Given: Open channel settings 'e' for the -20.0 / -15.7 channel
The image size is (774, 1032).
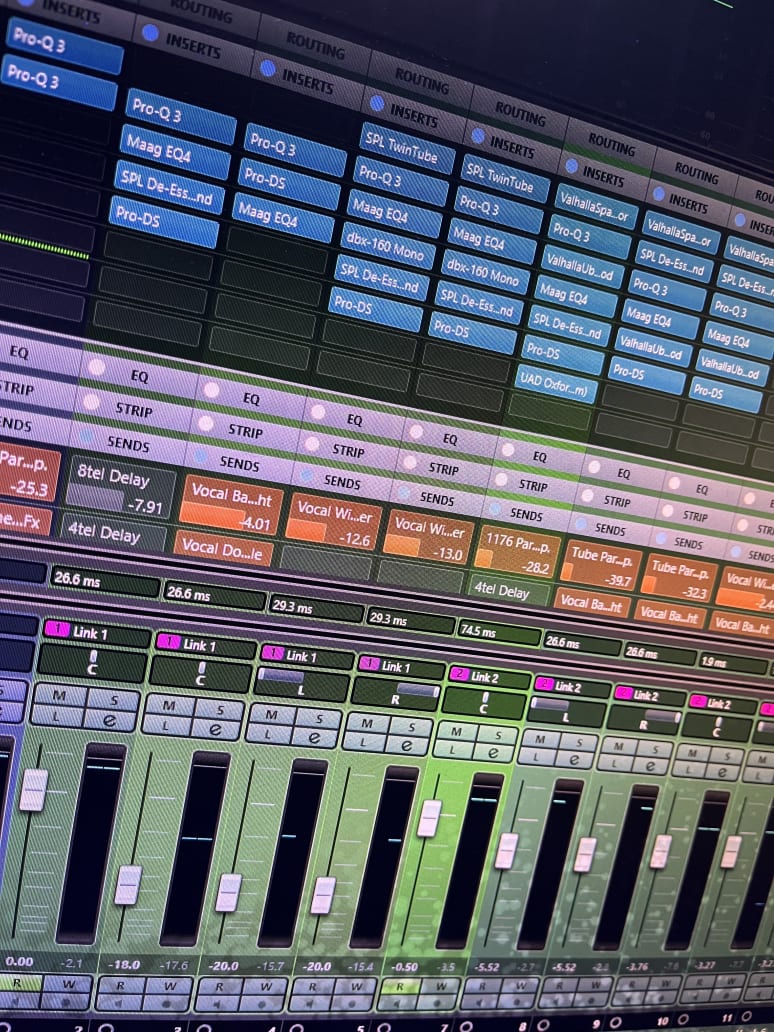Looking at the screenshot, I should (x=315, y=737).
